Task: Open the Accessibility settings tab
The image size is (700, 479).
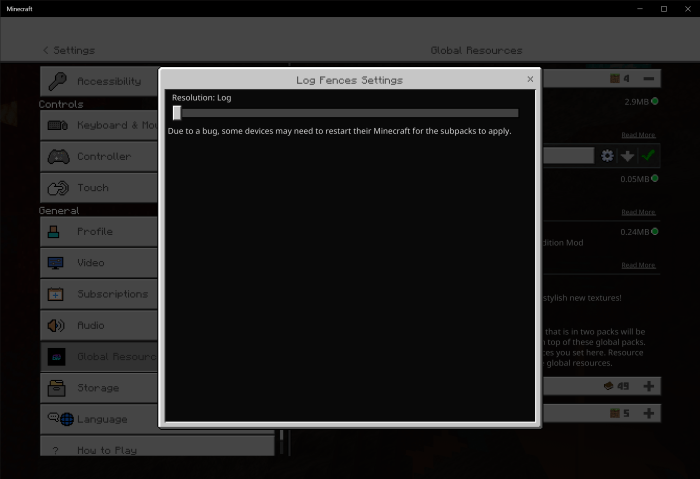Action: tap(99, 81)
